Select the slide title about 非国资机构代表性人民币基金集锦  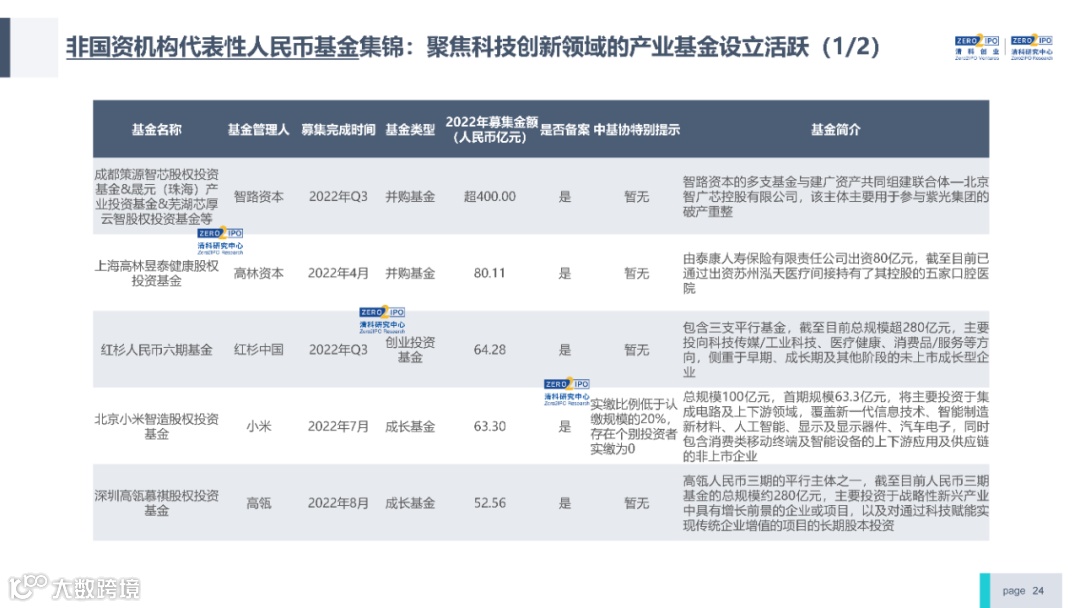click(473, 47)
